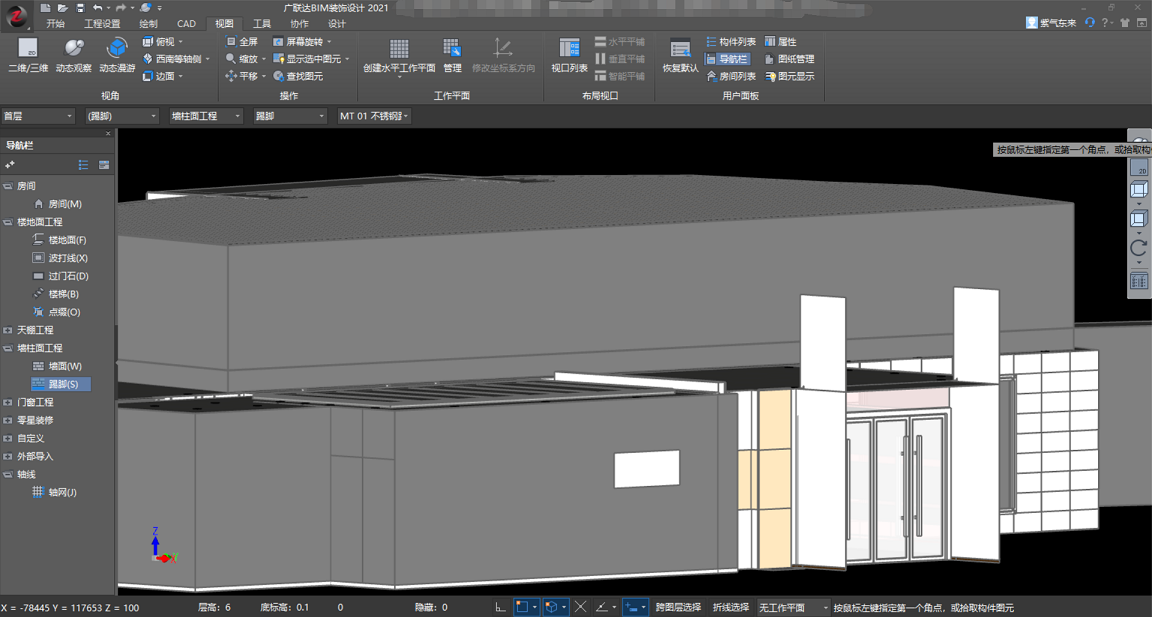
Task: Select 墙面(W) in navigation tree
Action: (x=65, y=366)
